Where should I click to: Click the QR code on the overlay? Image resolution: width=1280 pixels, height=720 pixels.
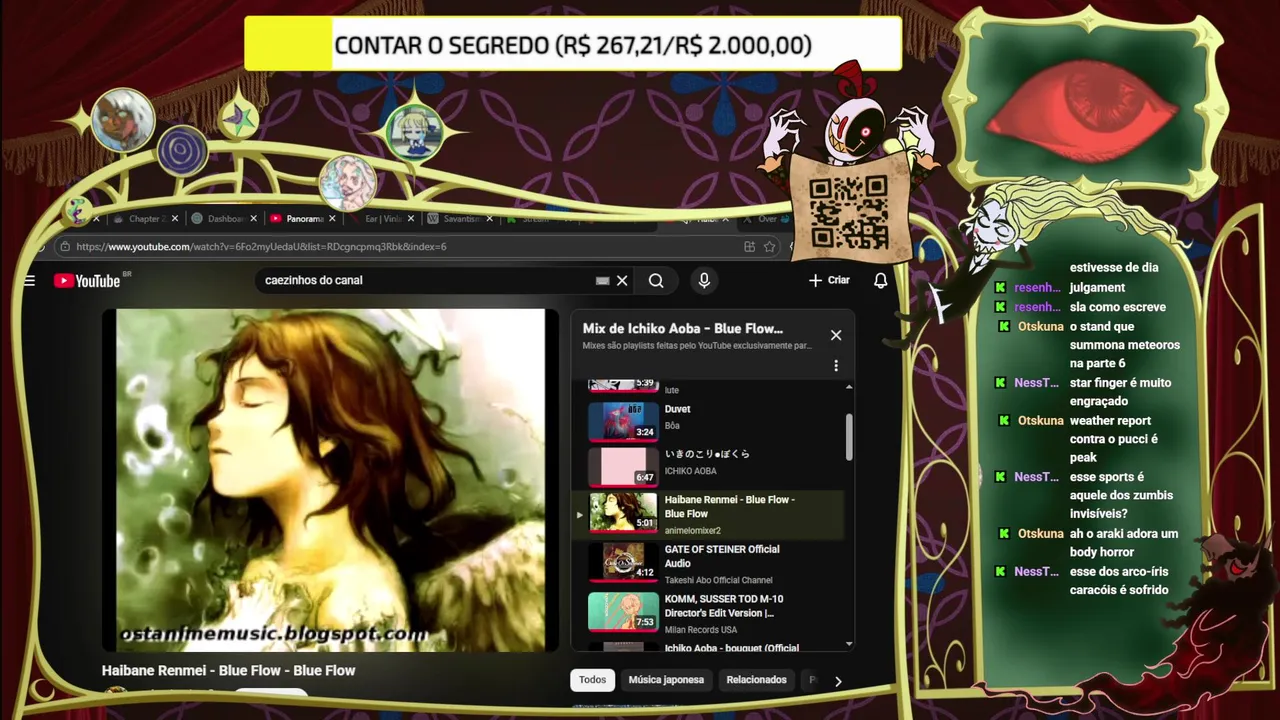(848, 212)
